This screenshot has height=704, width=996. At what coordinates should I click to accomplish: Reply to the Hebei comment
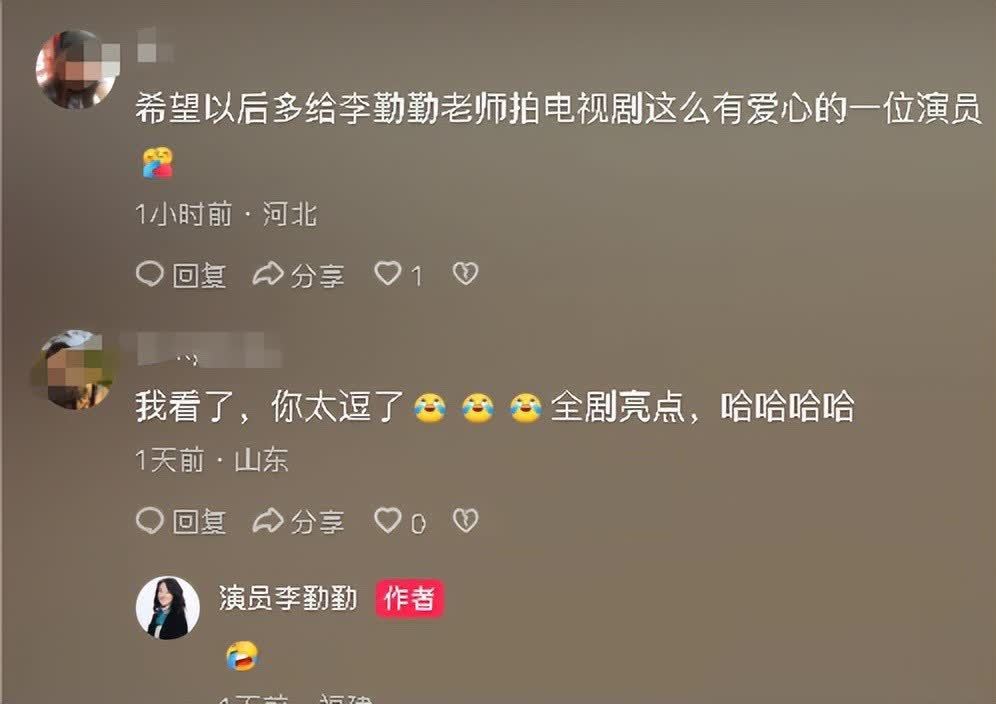coord(181,275)
